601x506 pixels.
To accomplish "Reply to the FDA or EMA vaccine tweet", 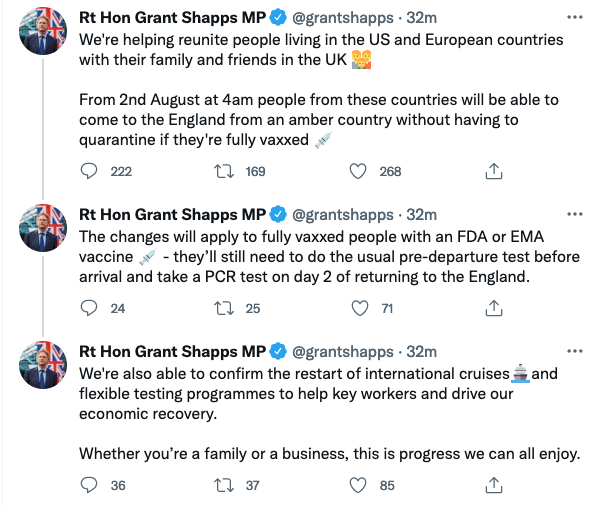I will [x=89, y=308].
